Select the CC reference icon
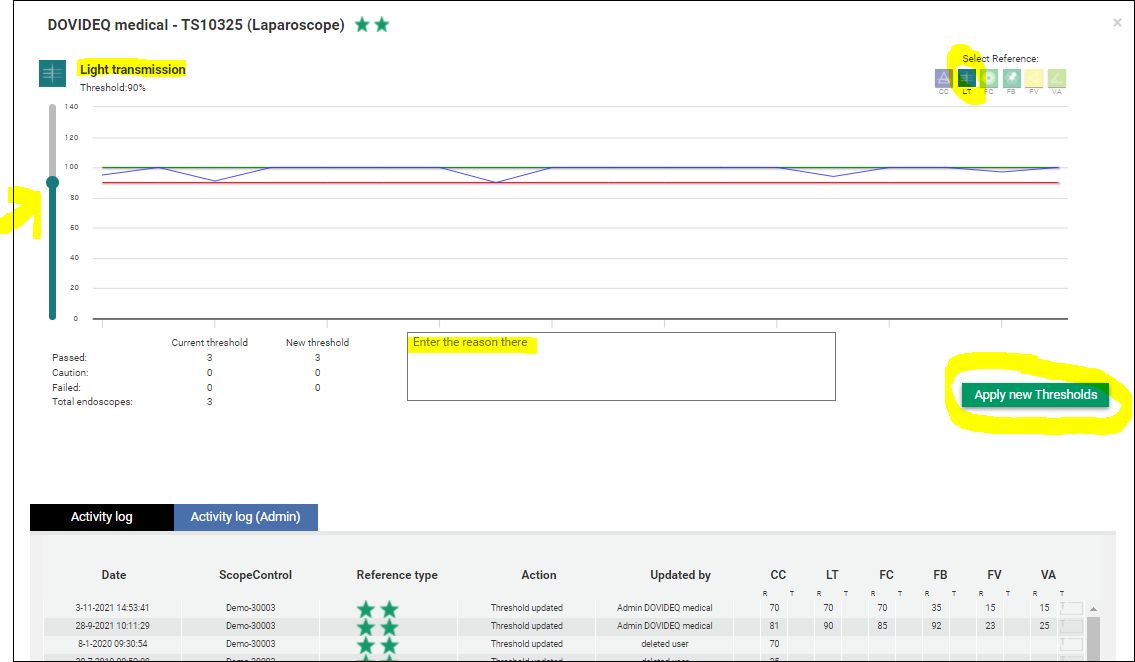The width and height of the screenshot is (1135, 662). tap(943, 78)
